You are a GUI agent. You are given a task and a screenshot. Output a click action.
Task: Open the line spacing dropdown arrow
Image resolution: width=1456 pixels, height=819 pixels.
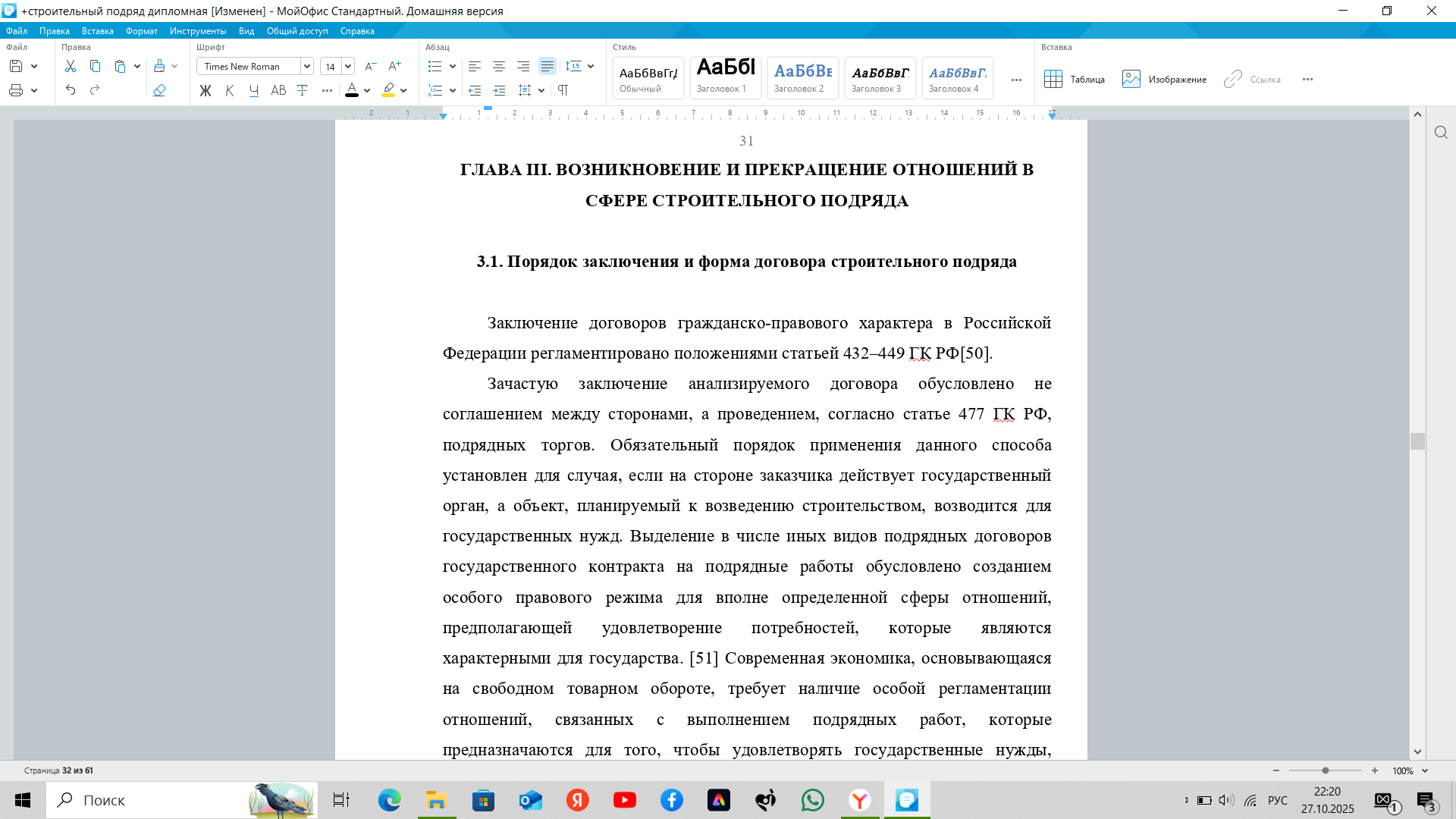pos(591,67)
